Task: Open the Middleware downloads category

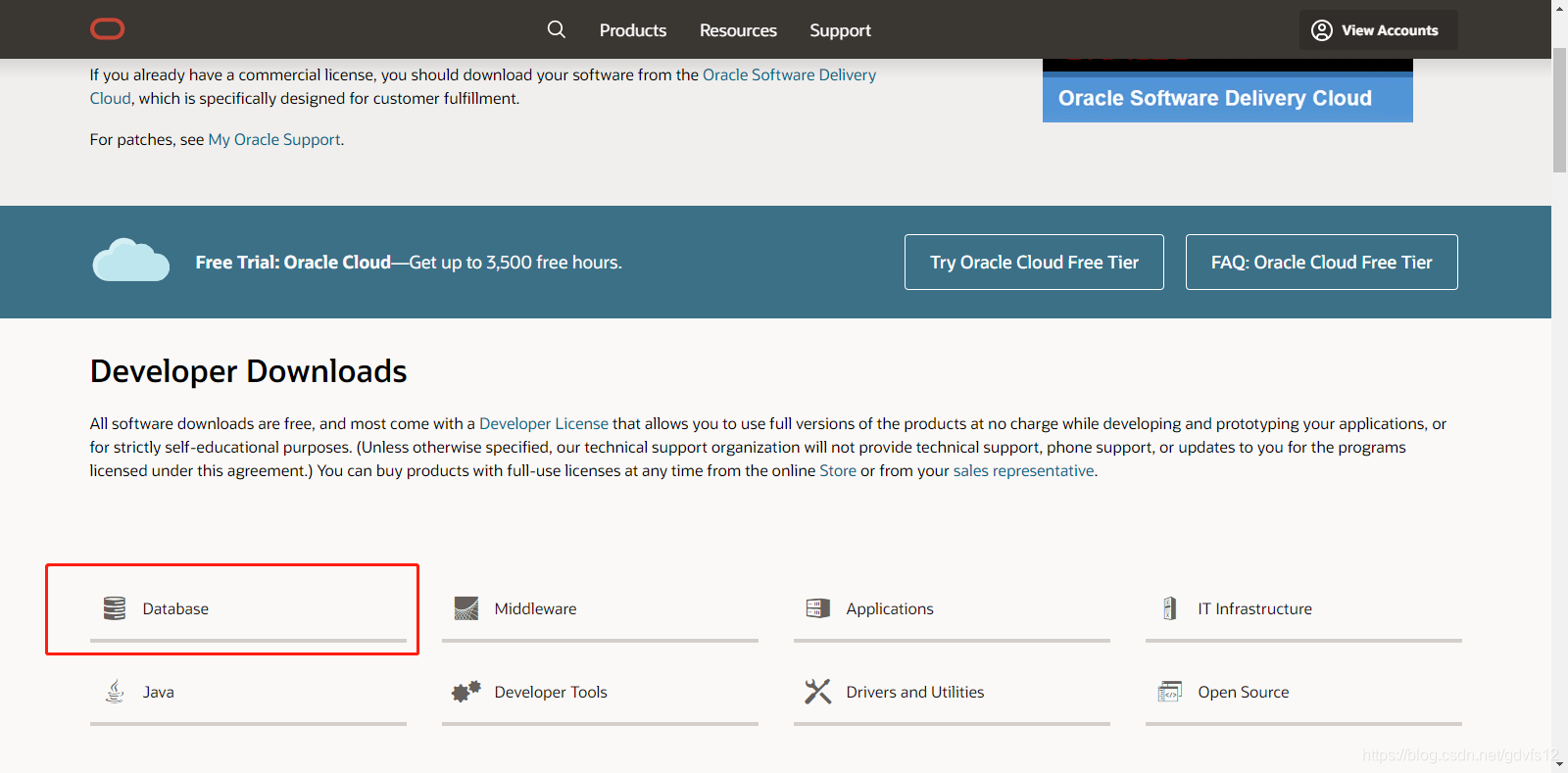Action: tap(600, 608)
